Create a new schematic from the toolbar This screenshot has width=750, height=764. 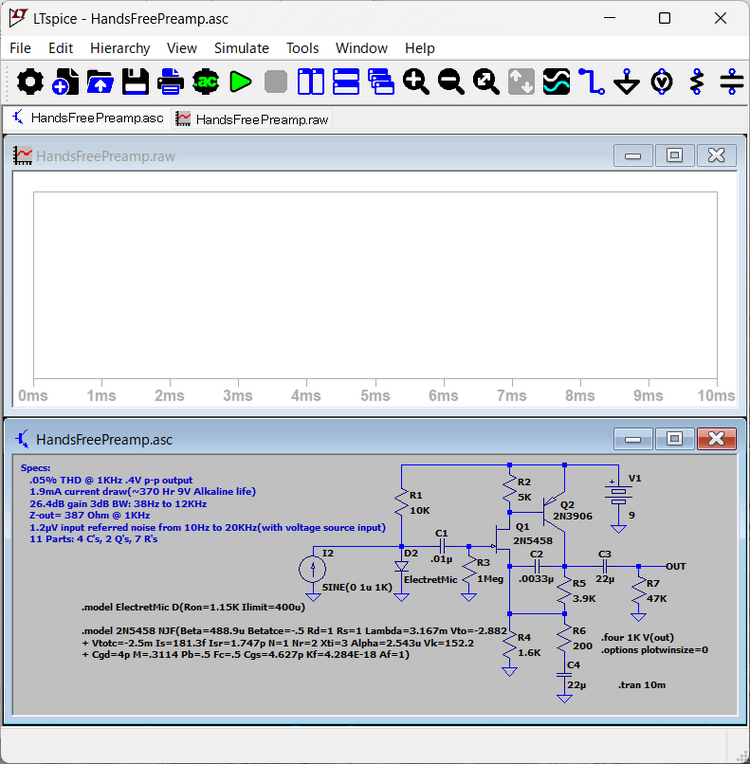(65, 82)
